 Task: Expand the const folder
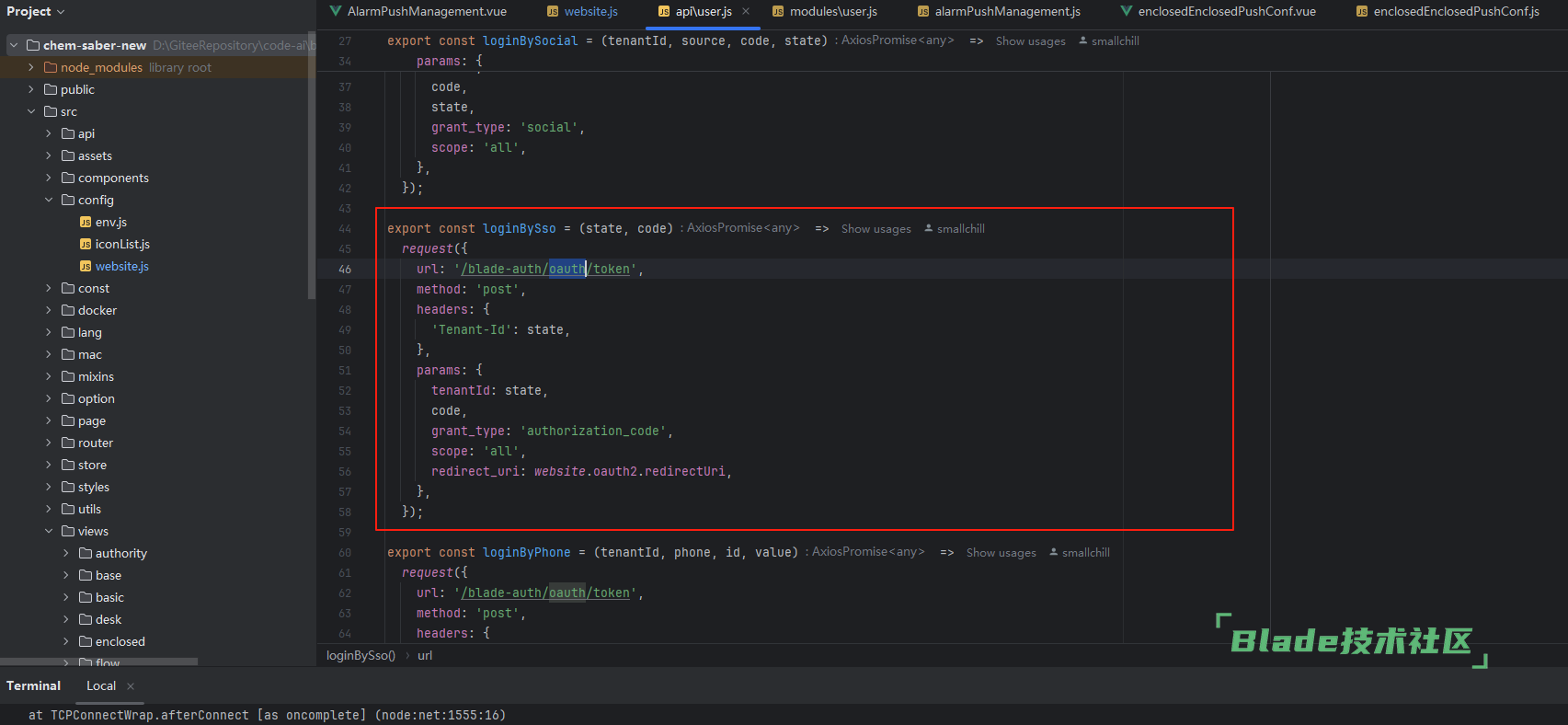click(x=49, y=288)
